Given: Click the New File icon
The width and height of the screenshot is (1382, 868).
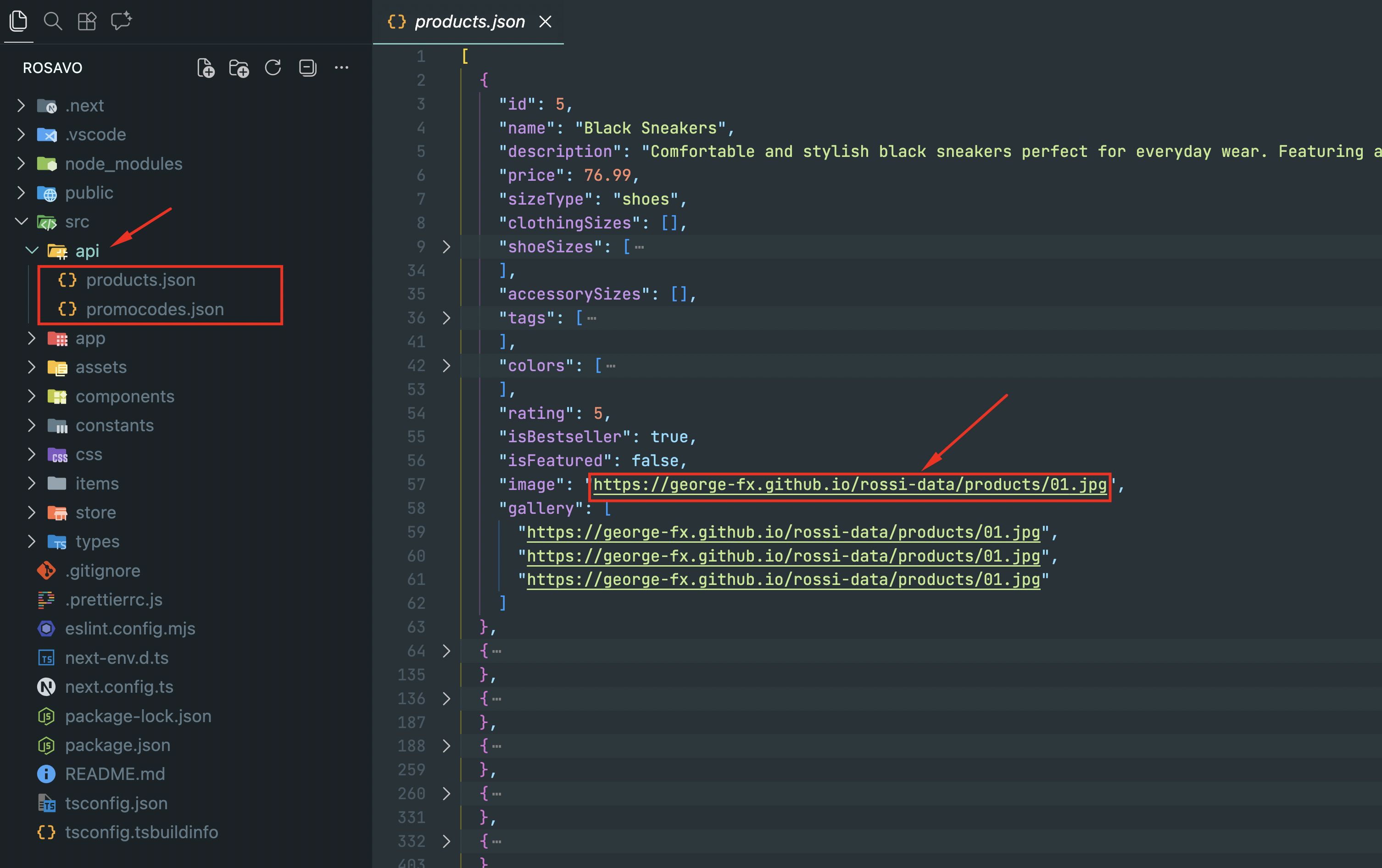Looking at the screenshot, I should (206, 68).
